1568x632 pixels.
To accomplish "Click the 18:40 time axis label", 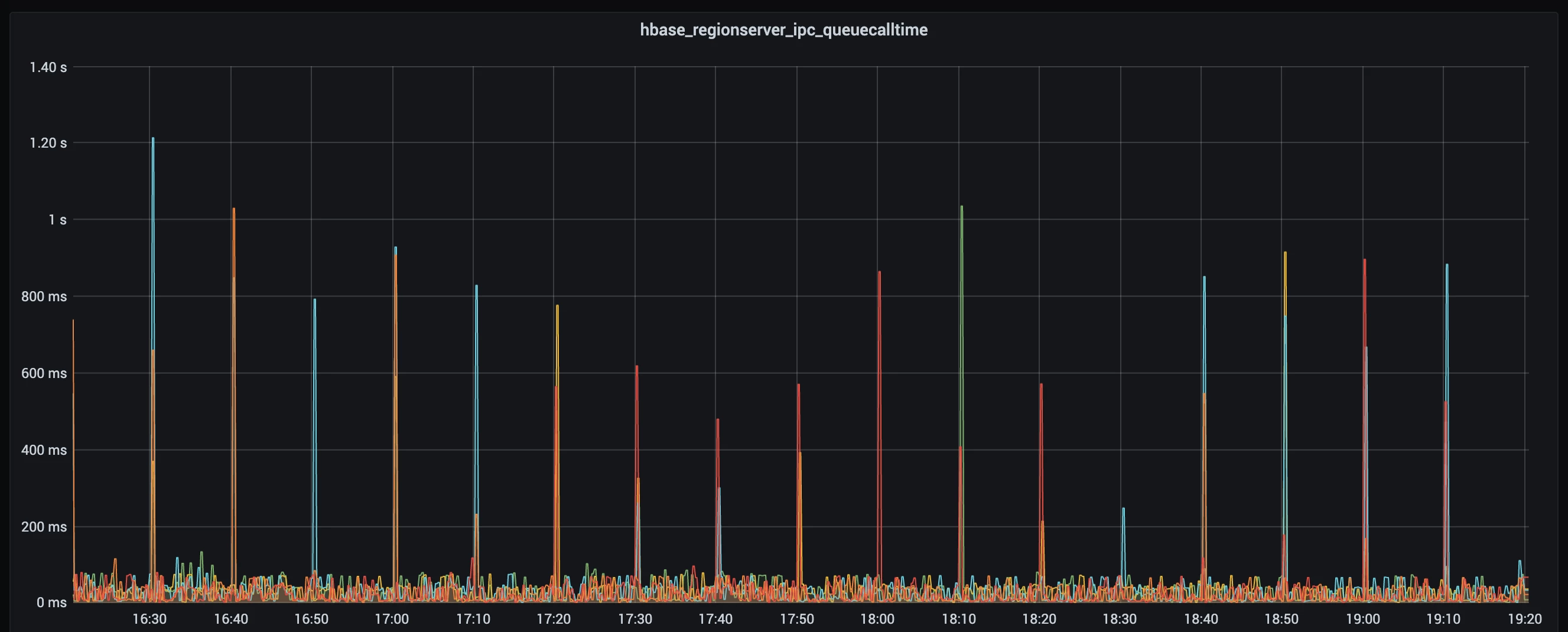I will 1201,618.
